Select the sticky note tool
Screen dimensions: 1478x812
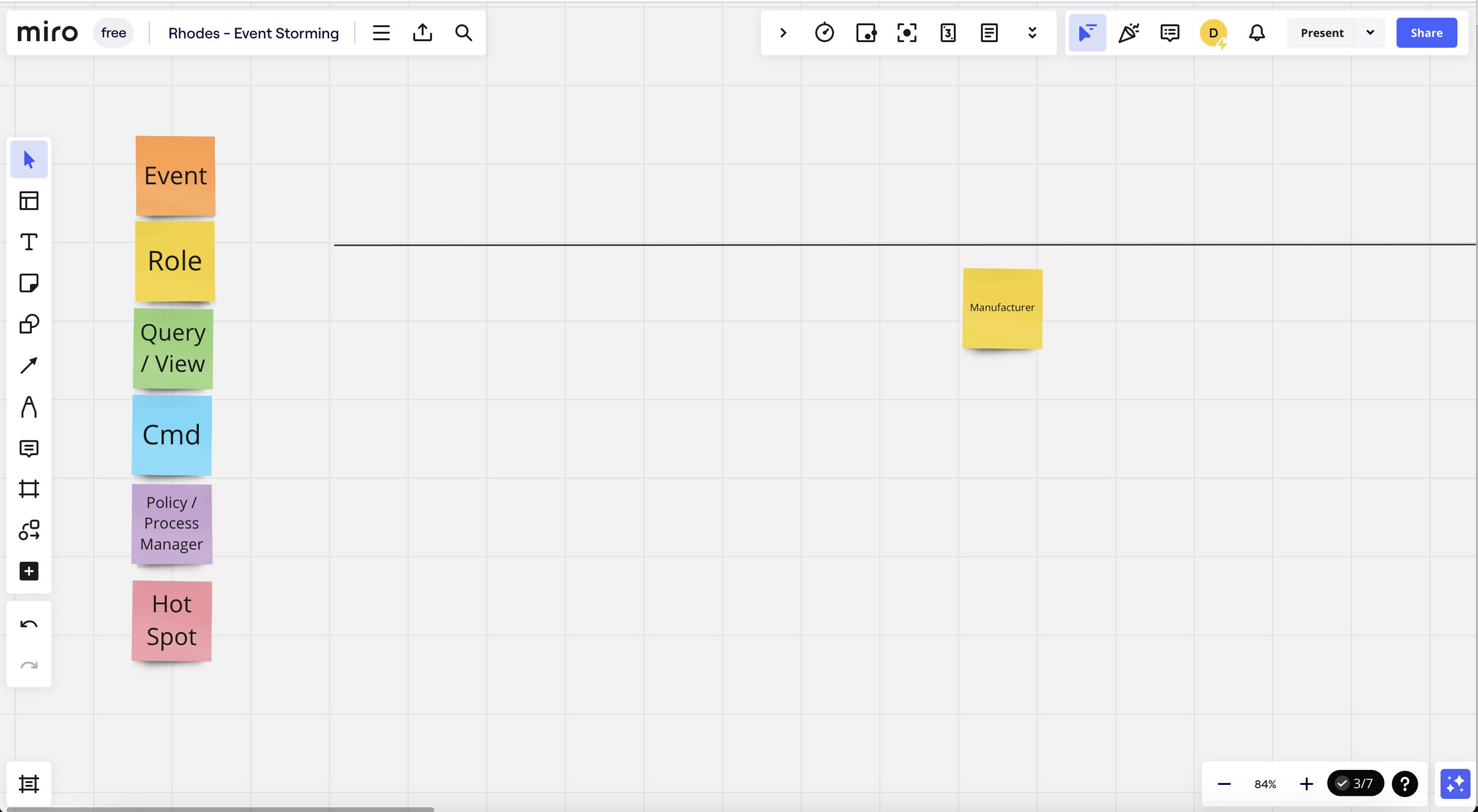pos(29,283)
